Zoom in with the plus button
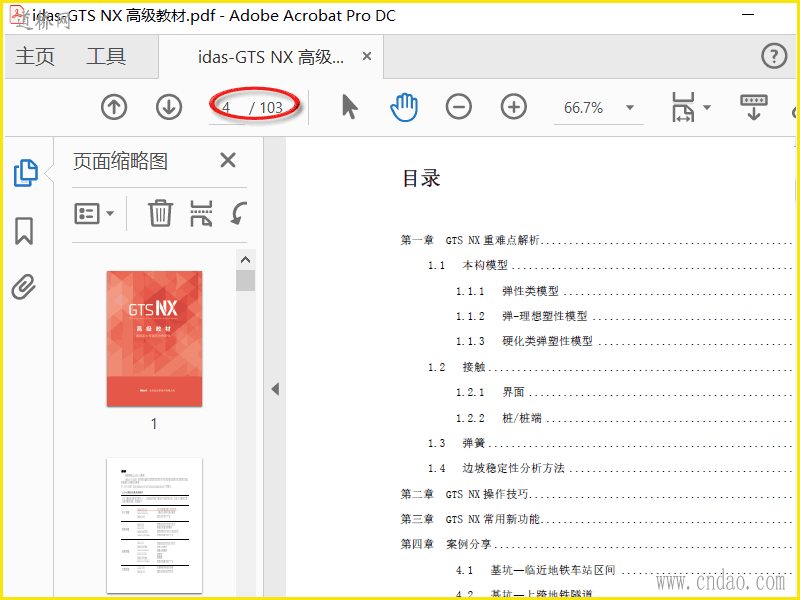The width and height of the screenshot is (800, 600). coord(514,108)
